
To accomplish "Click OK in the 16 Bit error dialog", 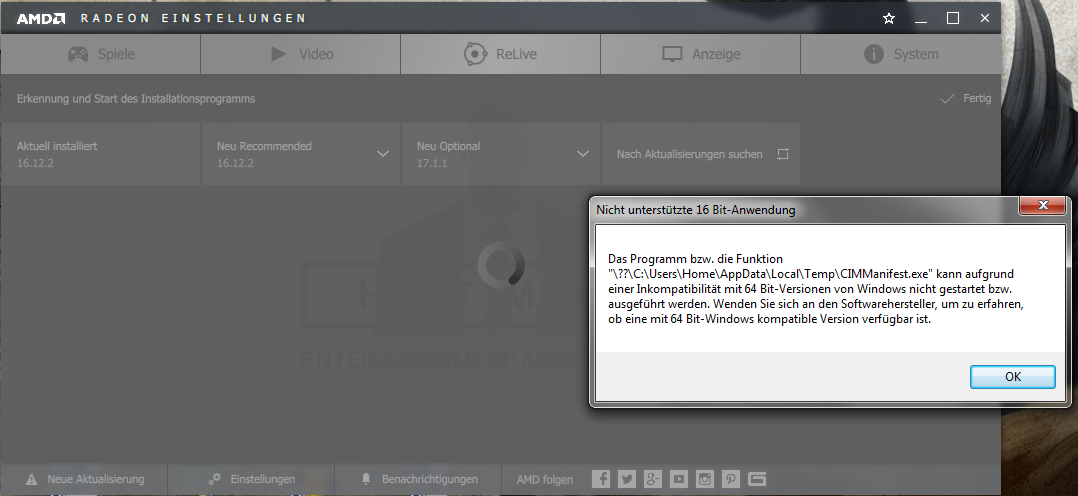I will [x=1012, y=377].
